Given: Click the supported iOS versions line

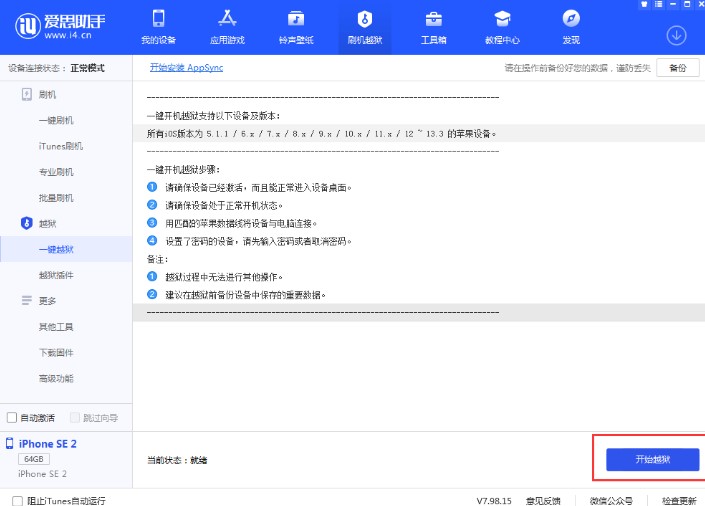Looking at the screenshot, I should tap(321, 134).
